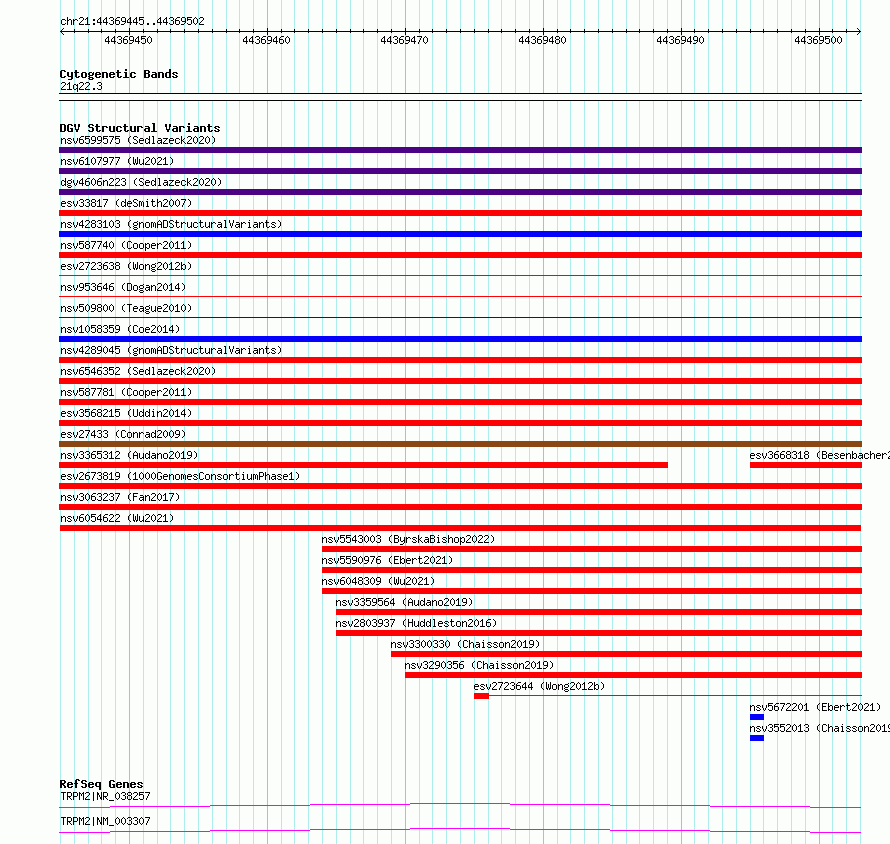890x844 pixels.
Task: Click the ruler's left arrow end
Action: [x=62, y=31]
